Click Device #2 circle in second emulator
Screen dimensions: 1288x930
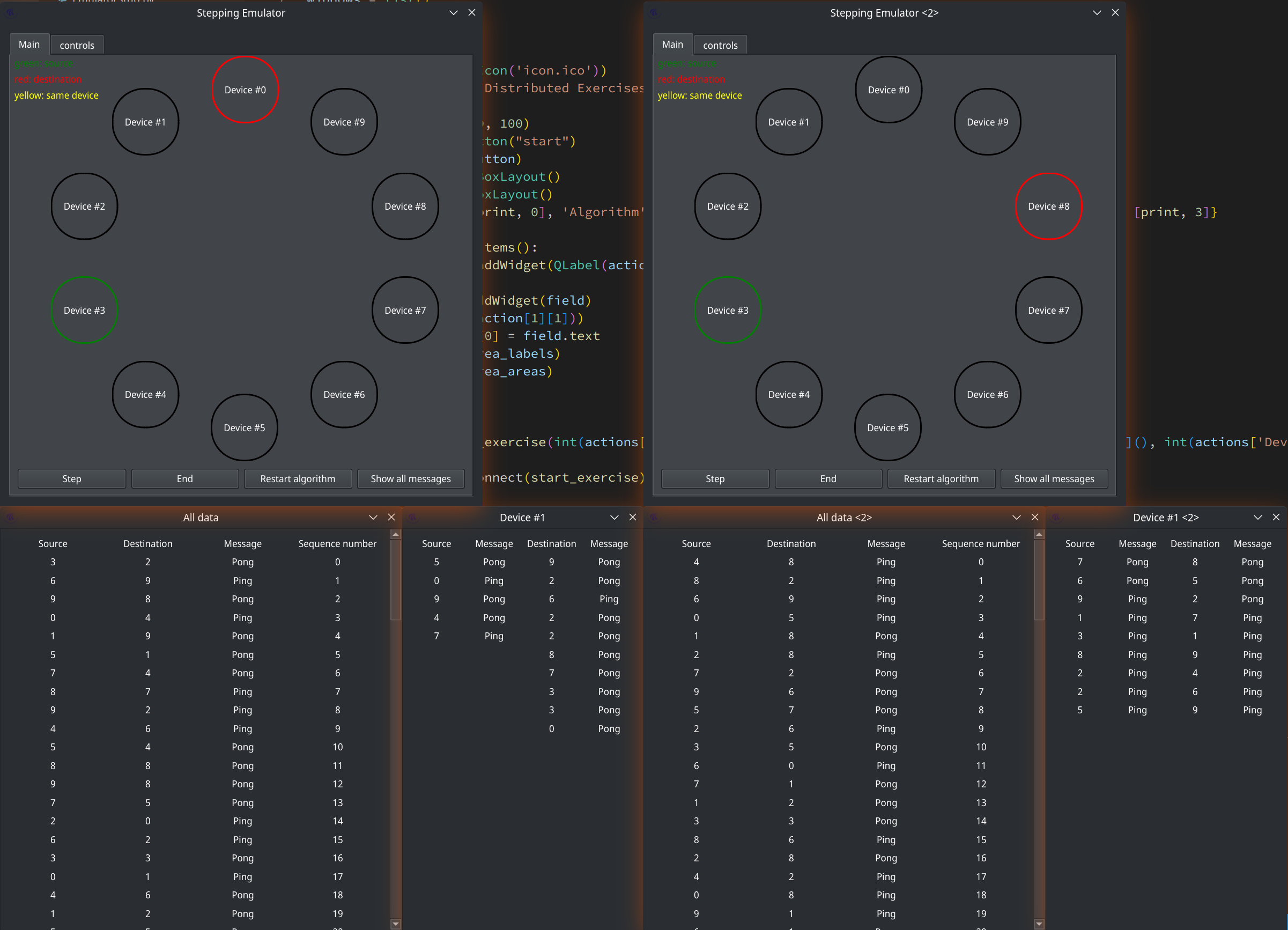tap(727, 206)
